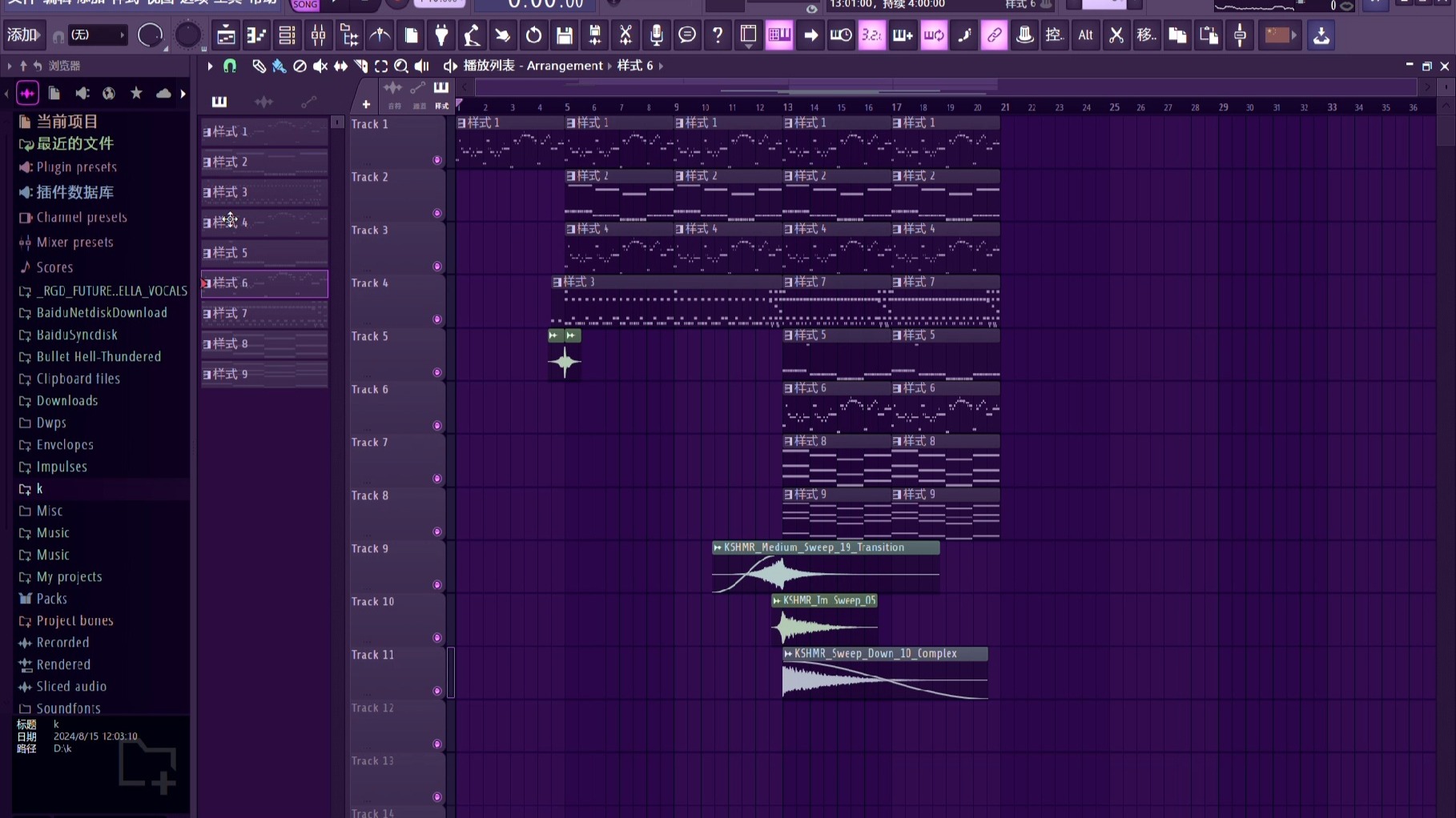1456x818 pixels.
Task: Switch browser to the starred favorites tab
Action: pos(136,94)
